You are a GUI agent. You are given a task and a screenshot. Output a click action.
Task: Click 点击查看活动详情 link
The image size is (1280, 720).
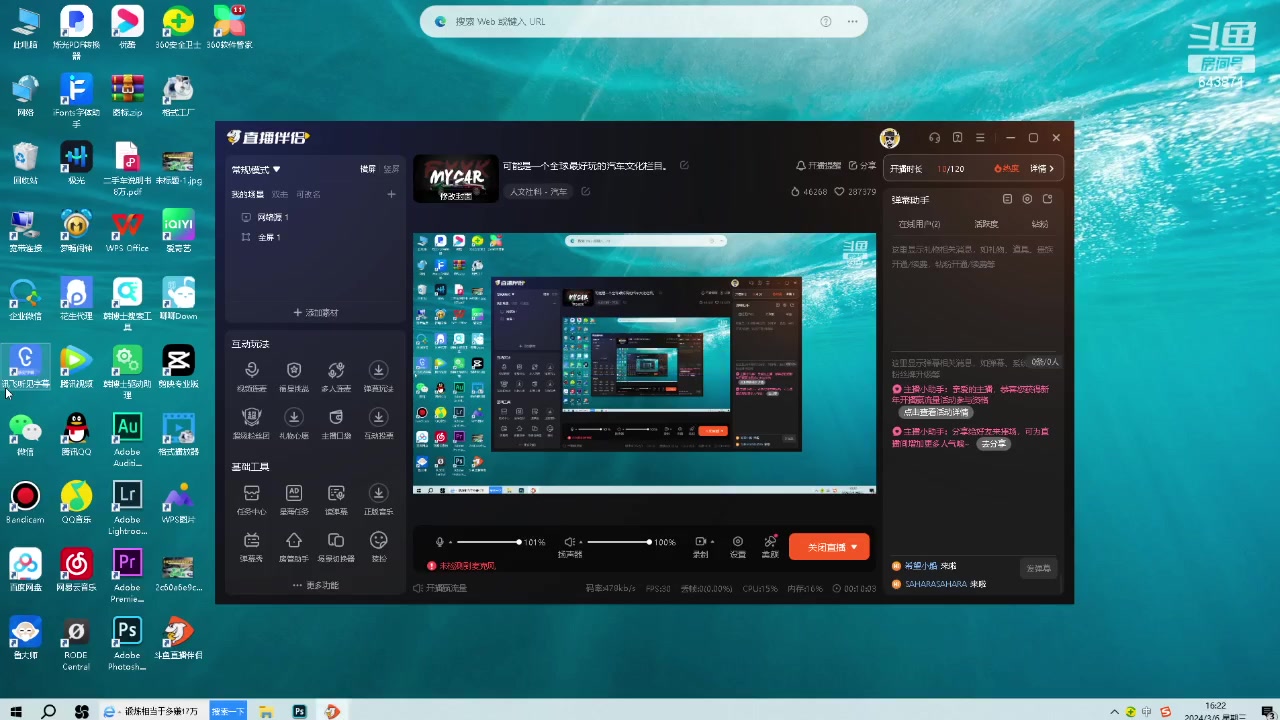937,412
